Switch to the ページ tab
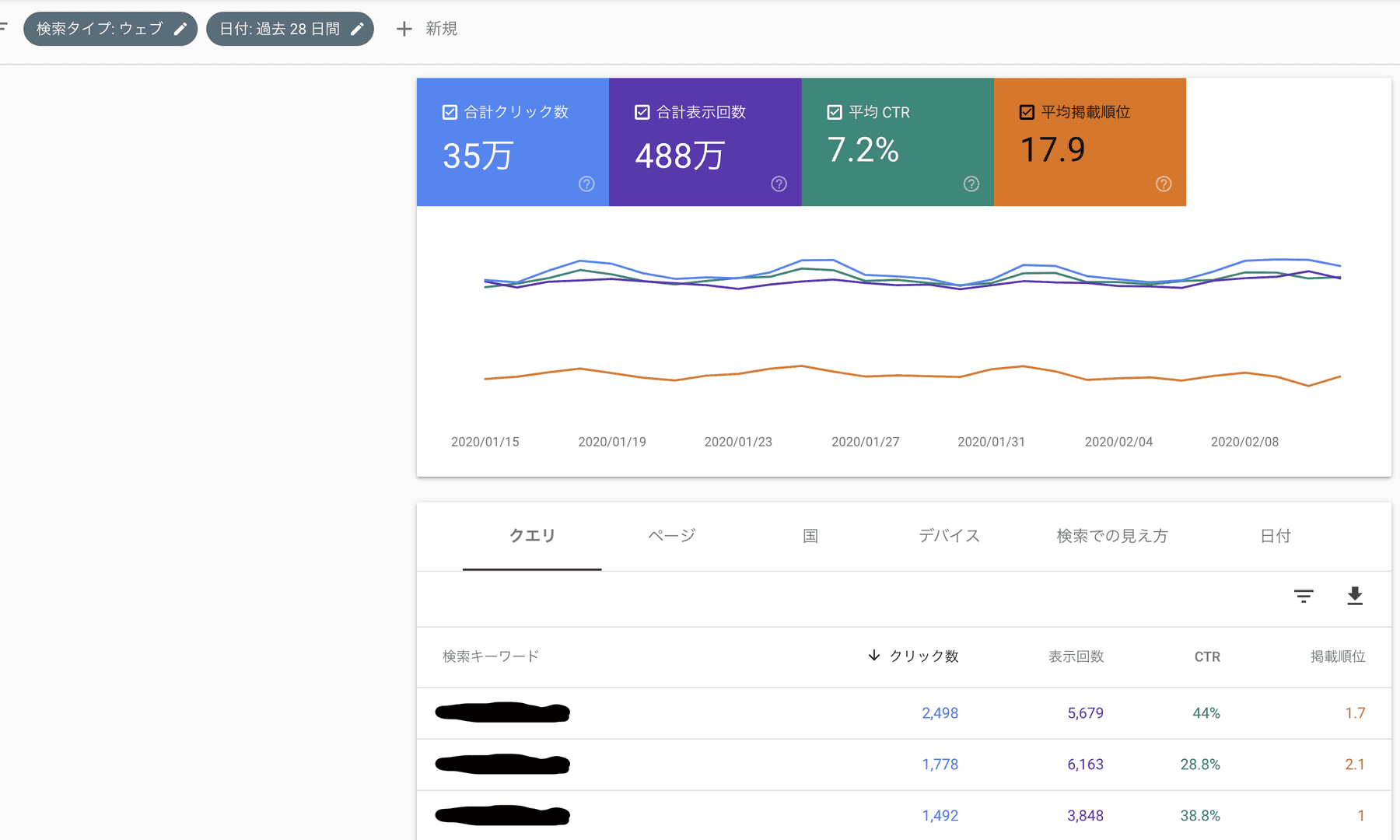The image size is (1400, 840). [671, 536]
